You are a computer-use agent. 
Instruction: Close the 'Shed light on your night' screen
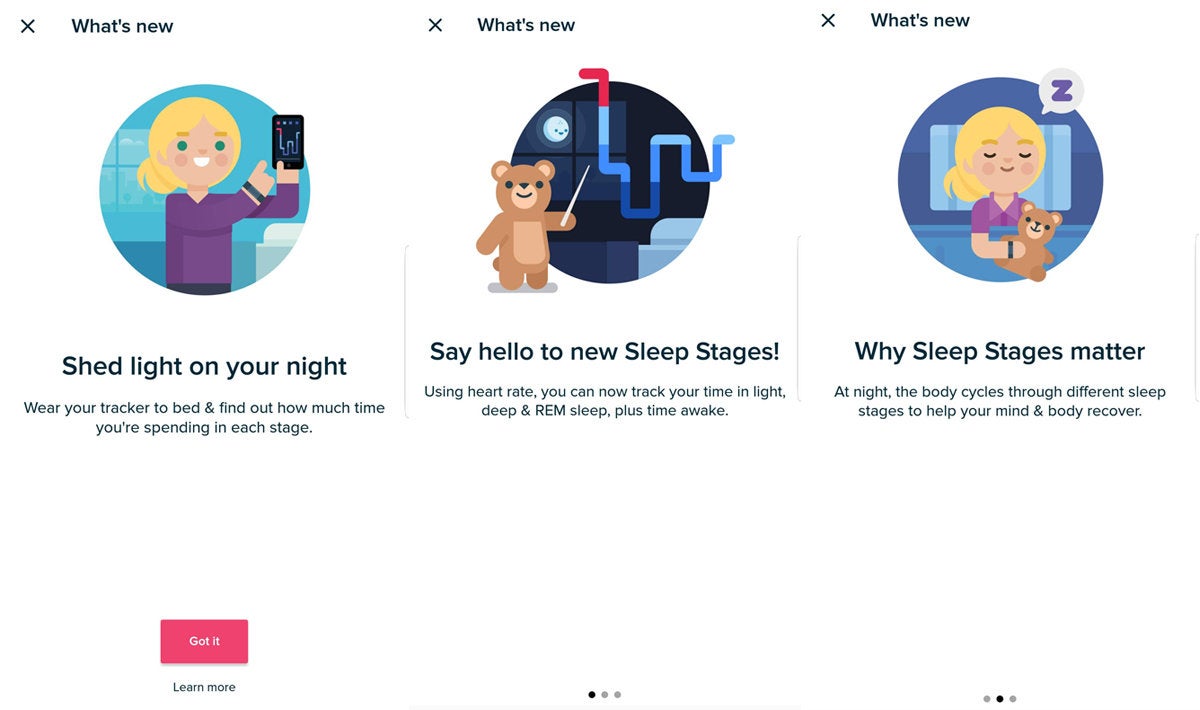point(28,26)
